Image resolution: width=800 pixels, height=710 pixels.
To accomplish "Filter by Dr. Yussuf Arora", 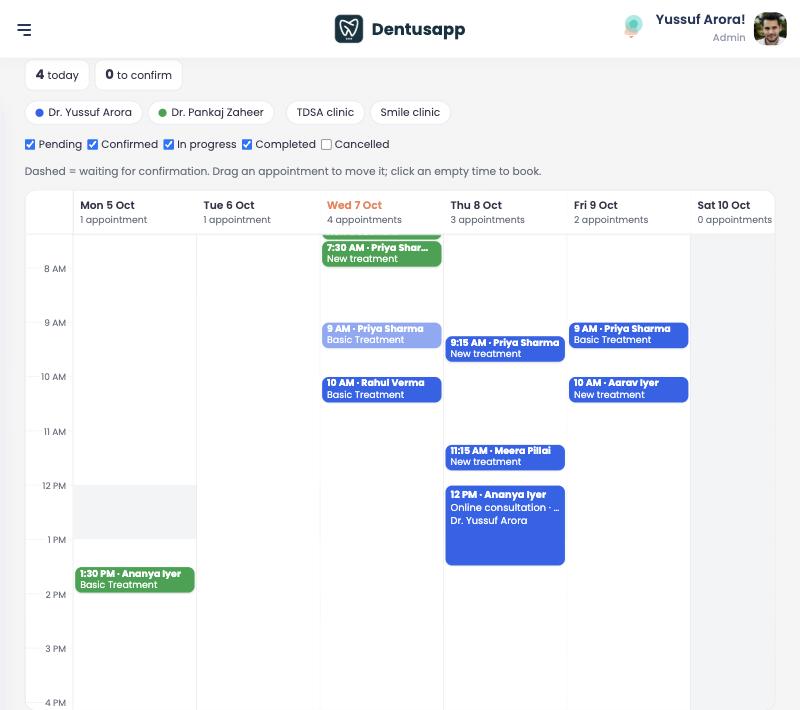I will [83, 112].
